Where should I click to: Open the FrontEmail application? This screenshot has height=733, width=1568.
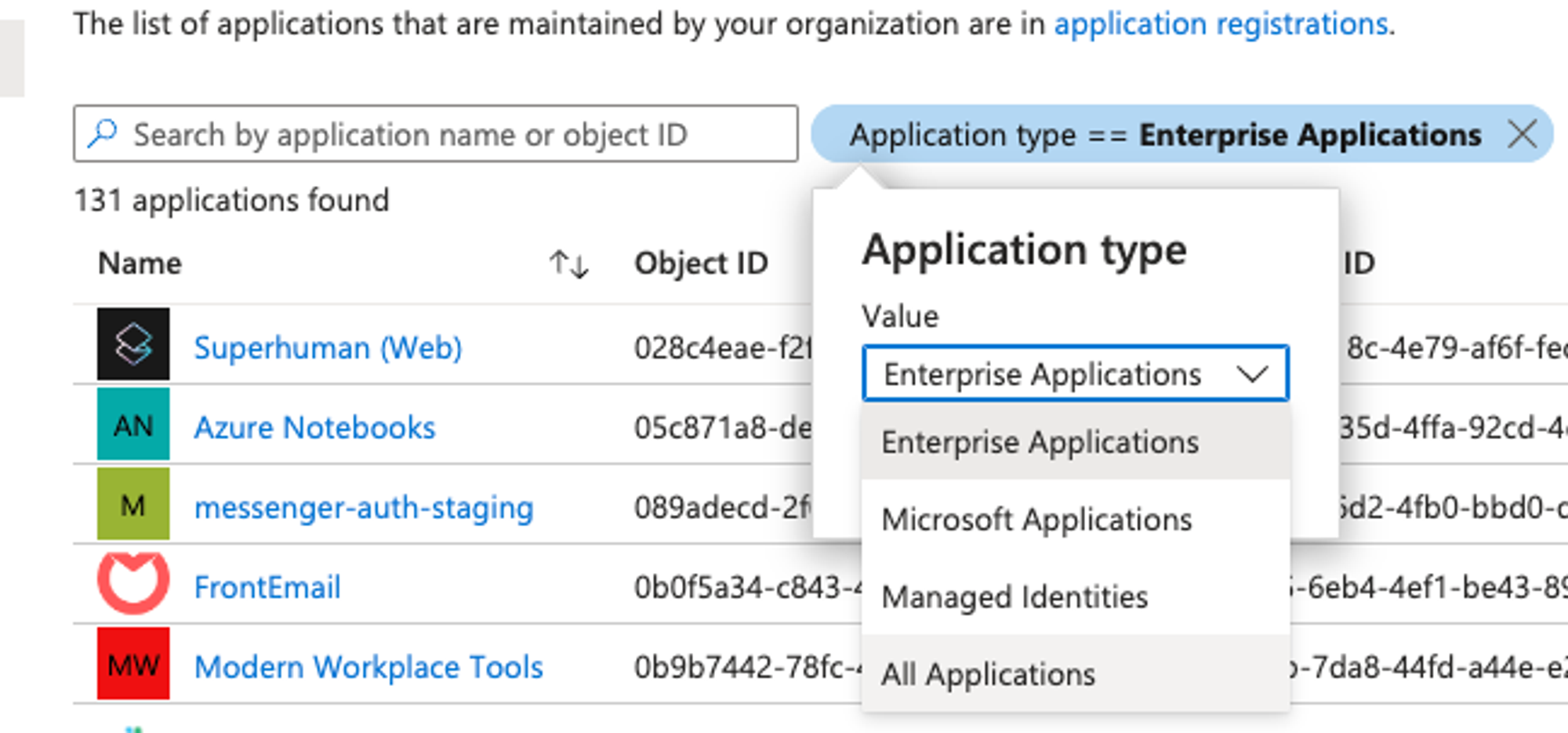coord(267,587)
